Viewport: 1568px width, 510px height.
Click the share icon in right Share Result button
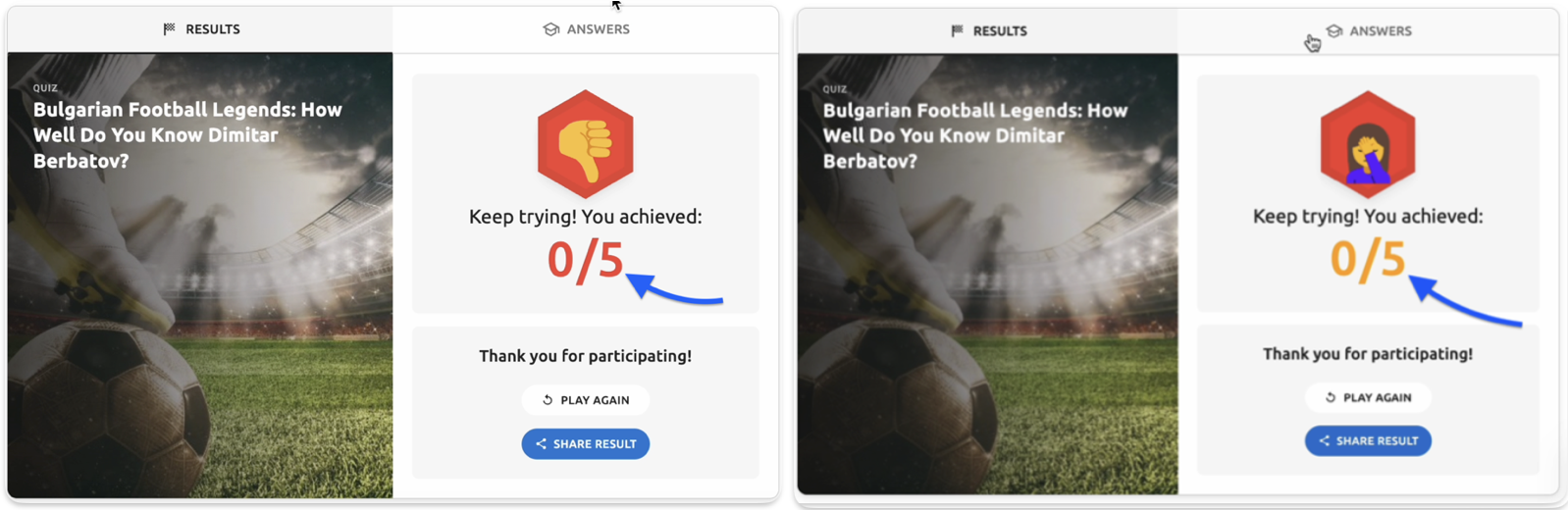pos(1324,441)
